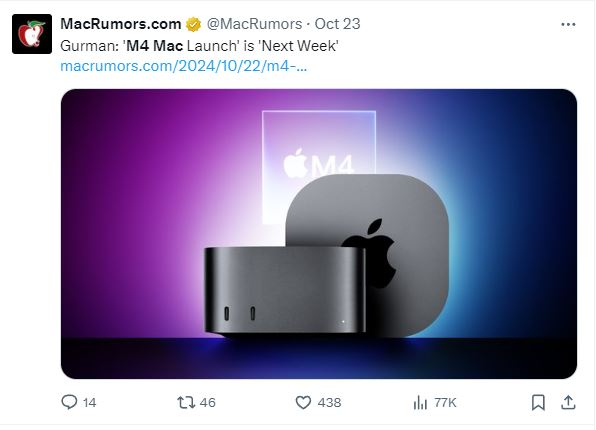596x430 pixels.
Task: Click the MacRumors.com display name
Action: point(120,24)
